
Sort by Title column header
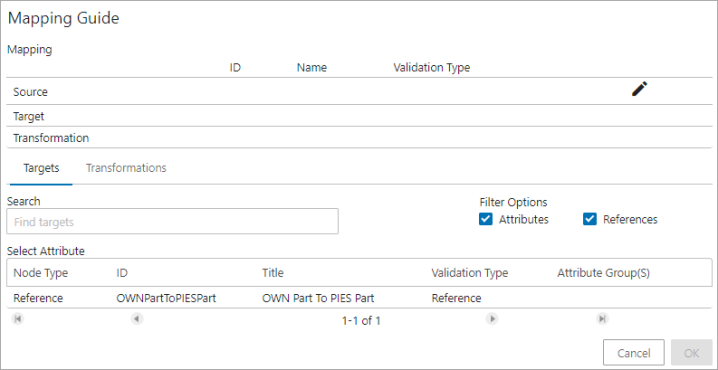pyautogui.click(x=272, y=273)
